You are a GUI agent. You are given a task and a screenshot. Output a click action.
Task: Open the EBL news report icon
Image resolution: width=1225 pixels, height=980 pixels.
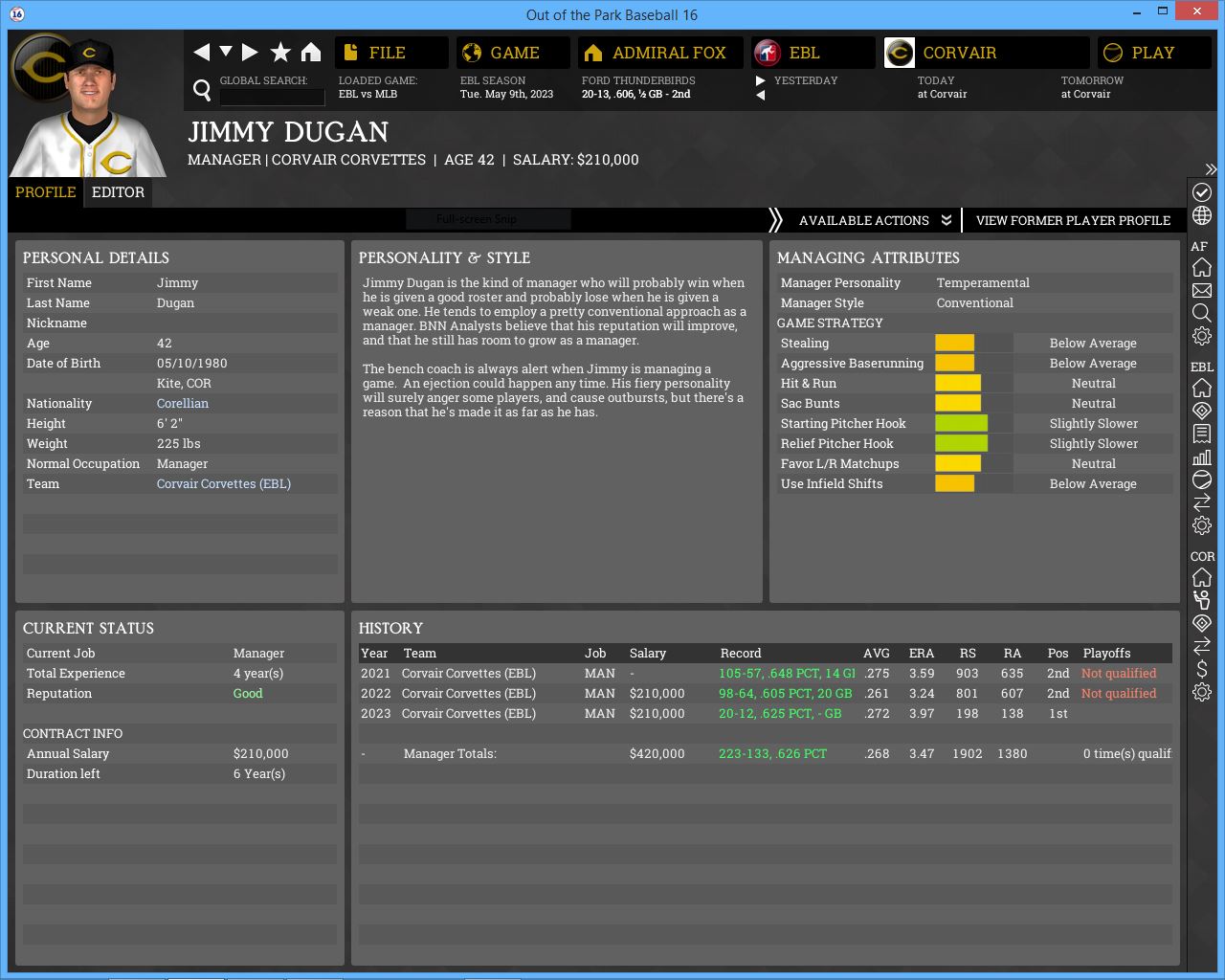click(x=1202, y=434)
